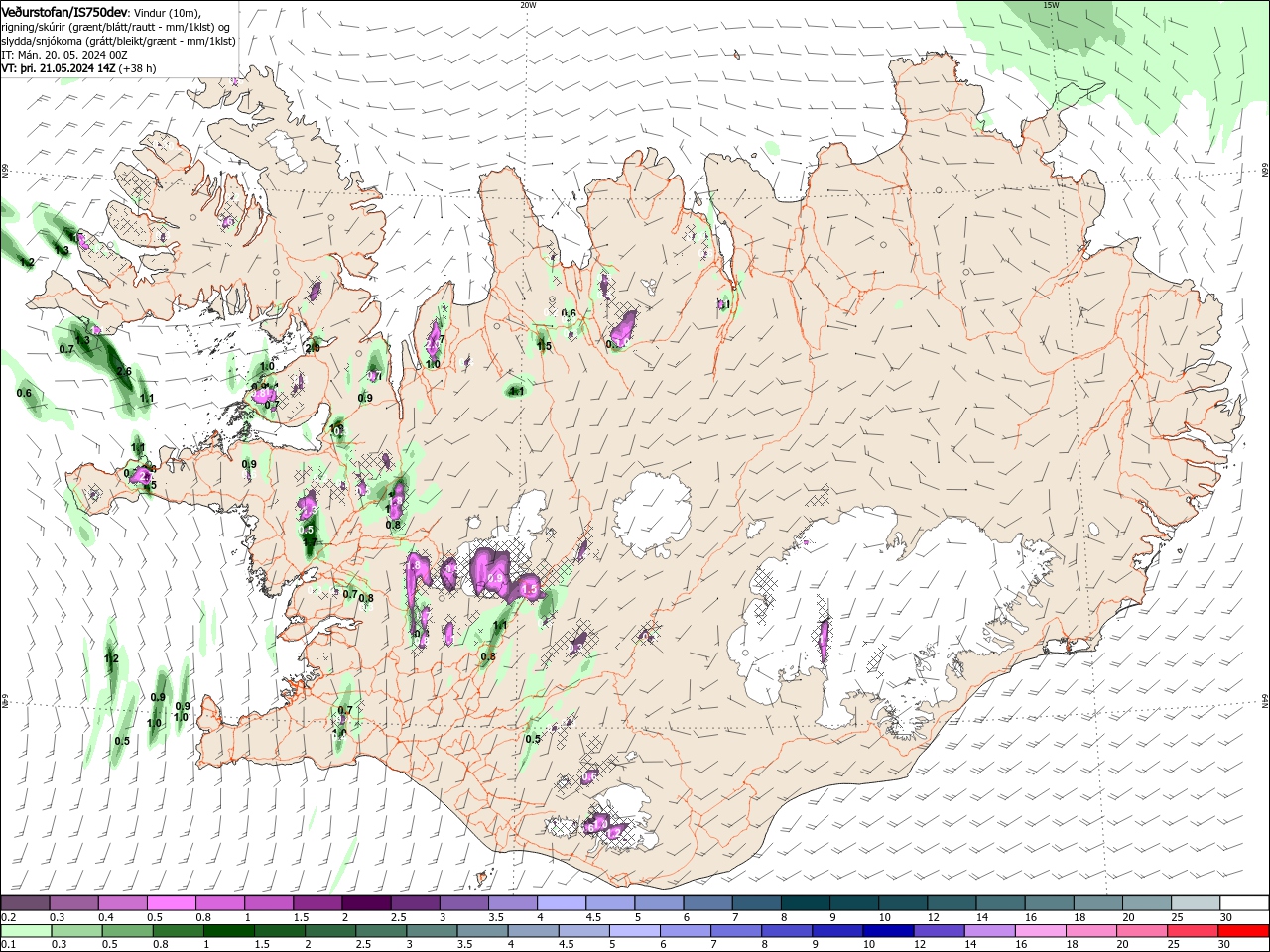Pick the bright red 30 swatch in the lower legend
The image size is (1270, 952).
click(x=1243, y=932)
